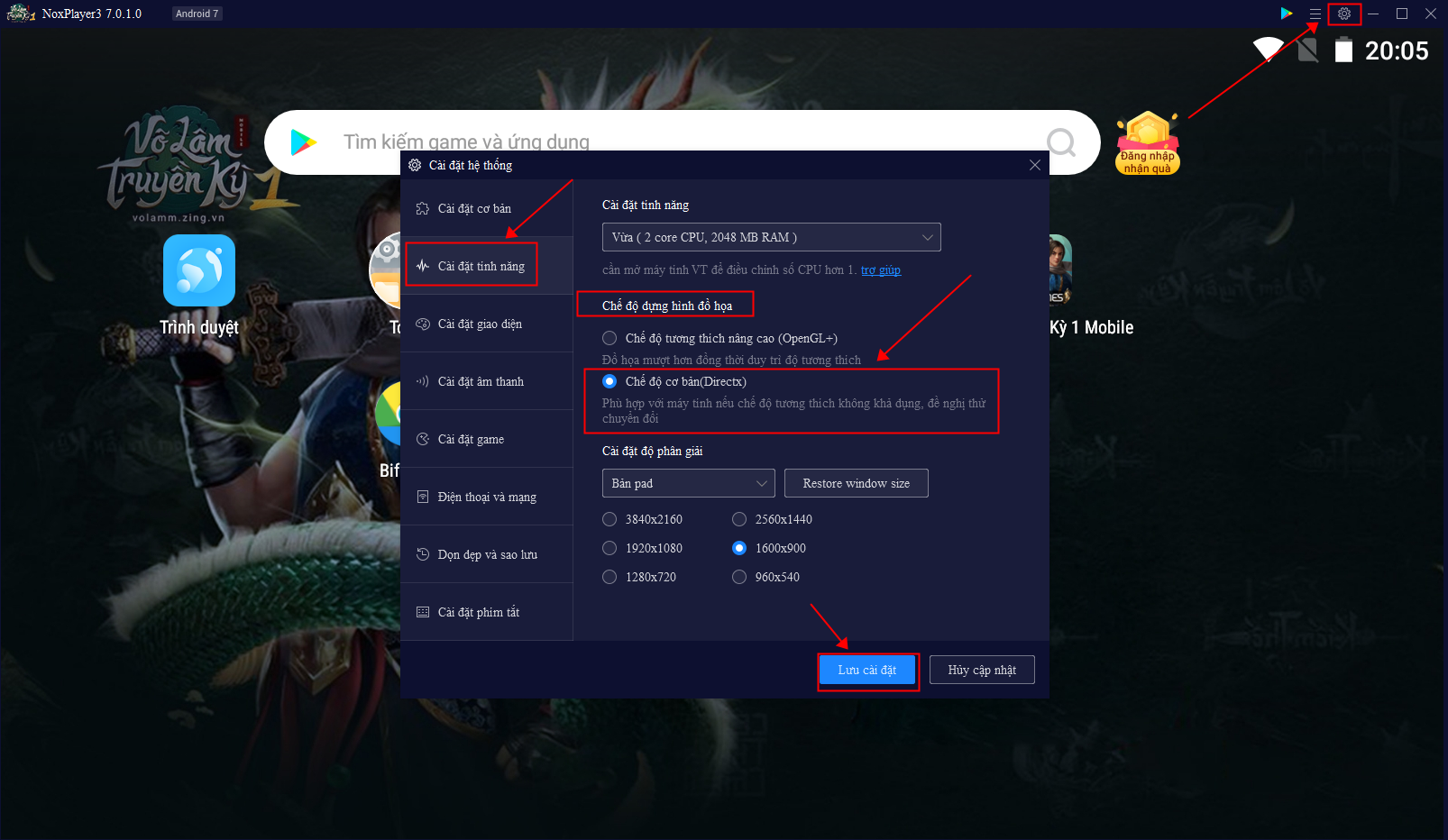Open the trợ giúp help link
Image resolution: width=1448 pixels, height=840 pixels.
[x=880, y=269]
